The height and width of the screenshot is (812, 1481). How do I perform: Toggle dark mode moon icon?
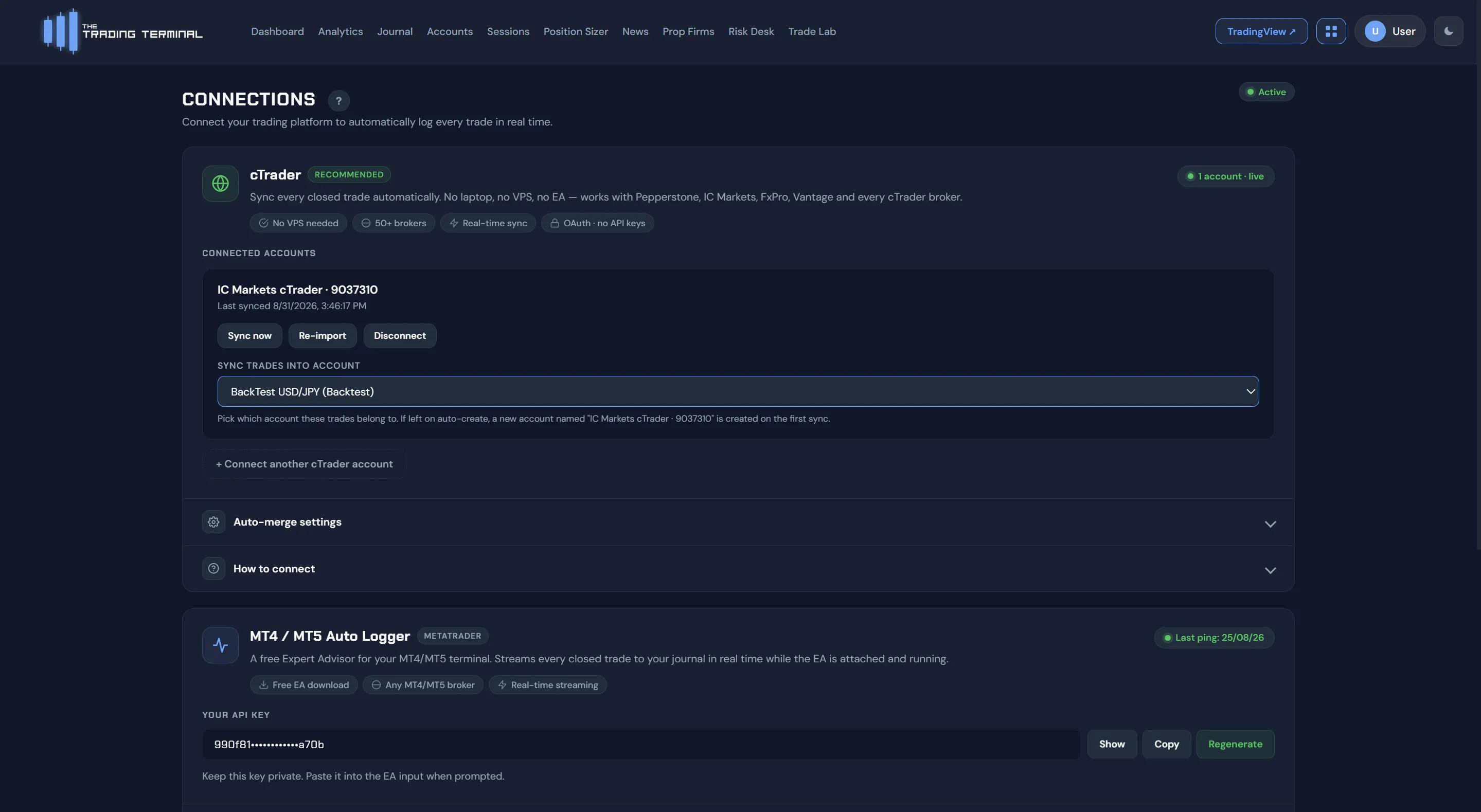click(1448, 31)
